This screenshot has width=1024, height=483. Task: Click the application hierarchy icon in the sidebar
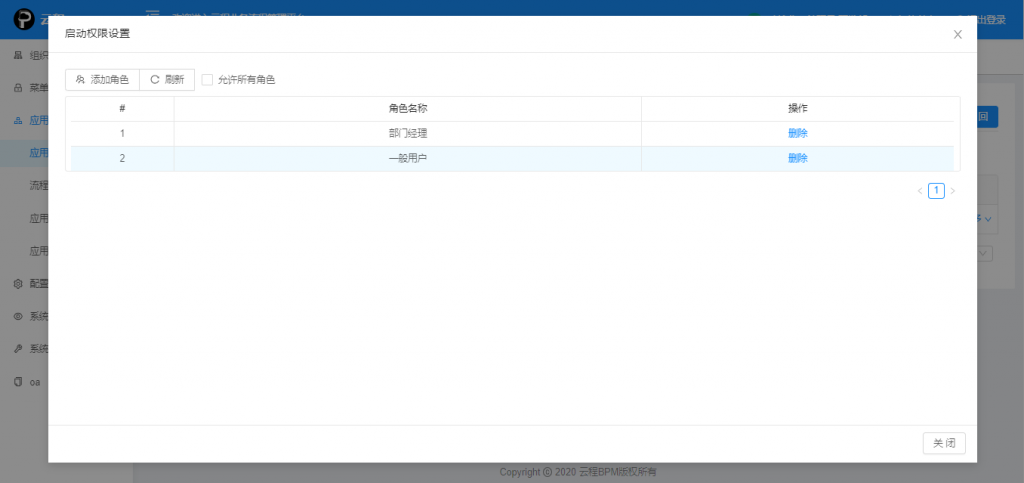[x=18, y=120]
